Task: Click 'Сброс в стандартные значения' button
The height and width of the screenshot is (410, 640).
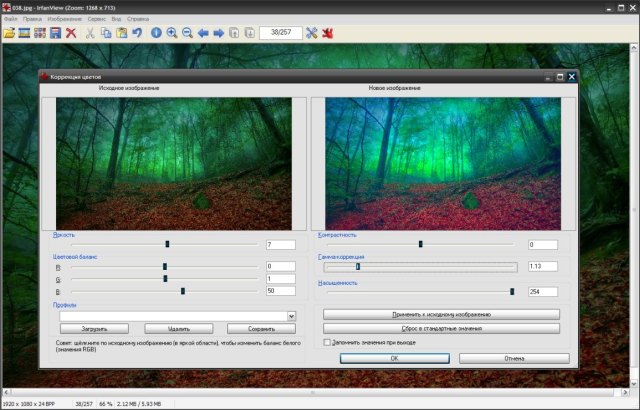Action: (x=441, y=328)
